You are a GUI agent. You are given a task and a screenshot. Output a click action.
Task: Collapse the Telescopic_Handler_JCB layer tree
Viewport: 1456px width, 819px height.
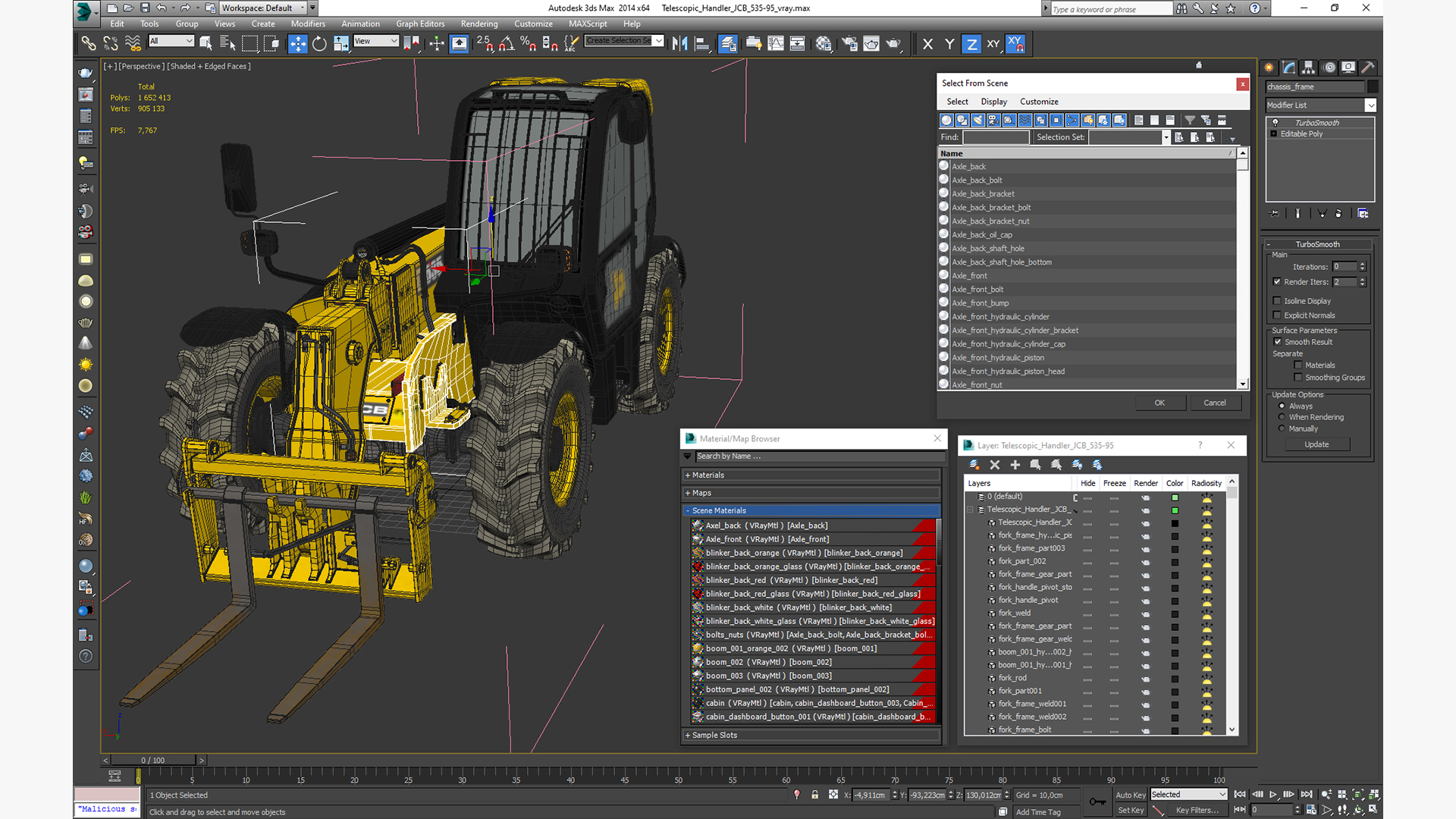tap(970, 510)
